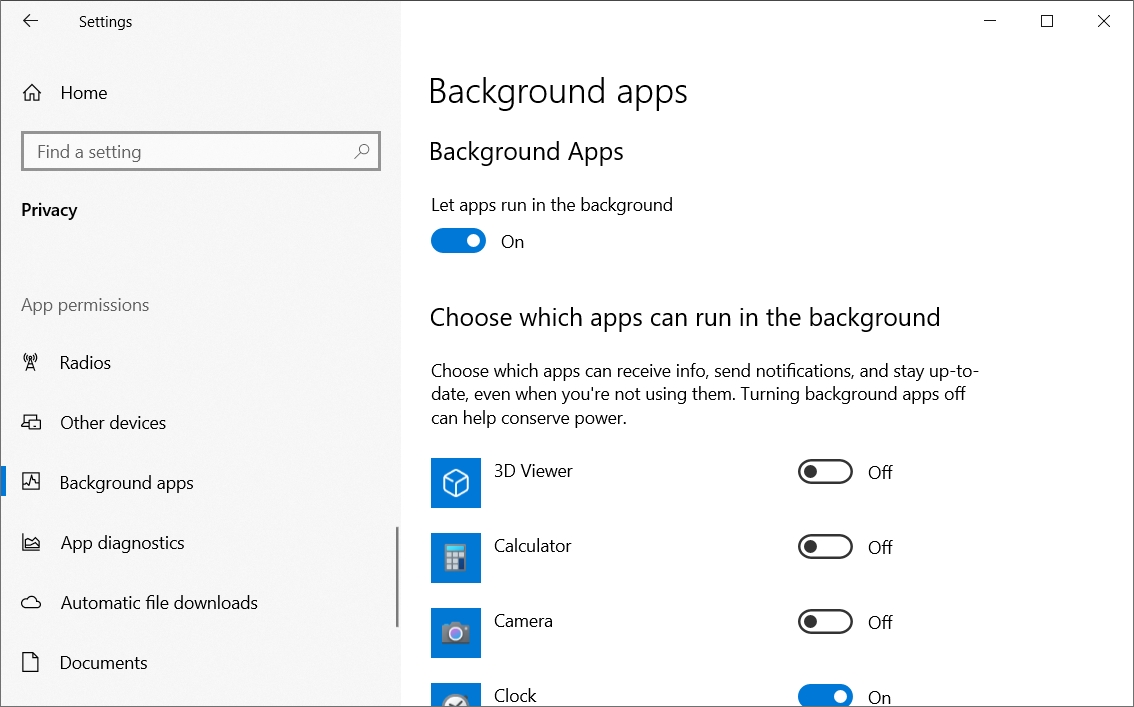Close the Settings window
The image size is (1134, 707).
click(1104, 21)
